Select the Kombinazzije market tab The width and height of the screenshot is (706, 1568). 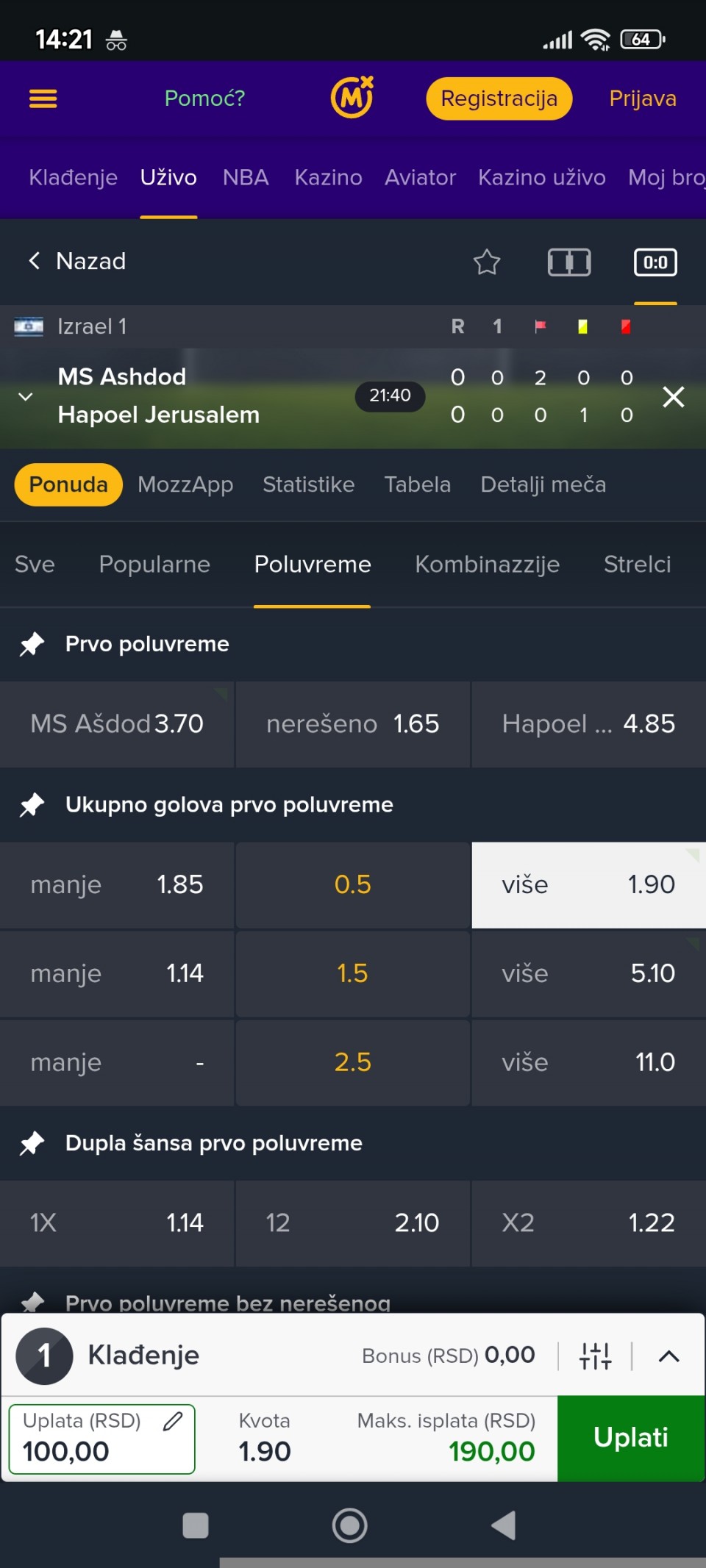point(487,564)
